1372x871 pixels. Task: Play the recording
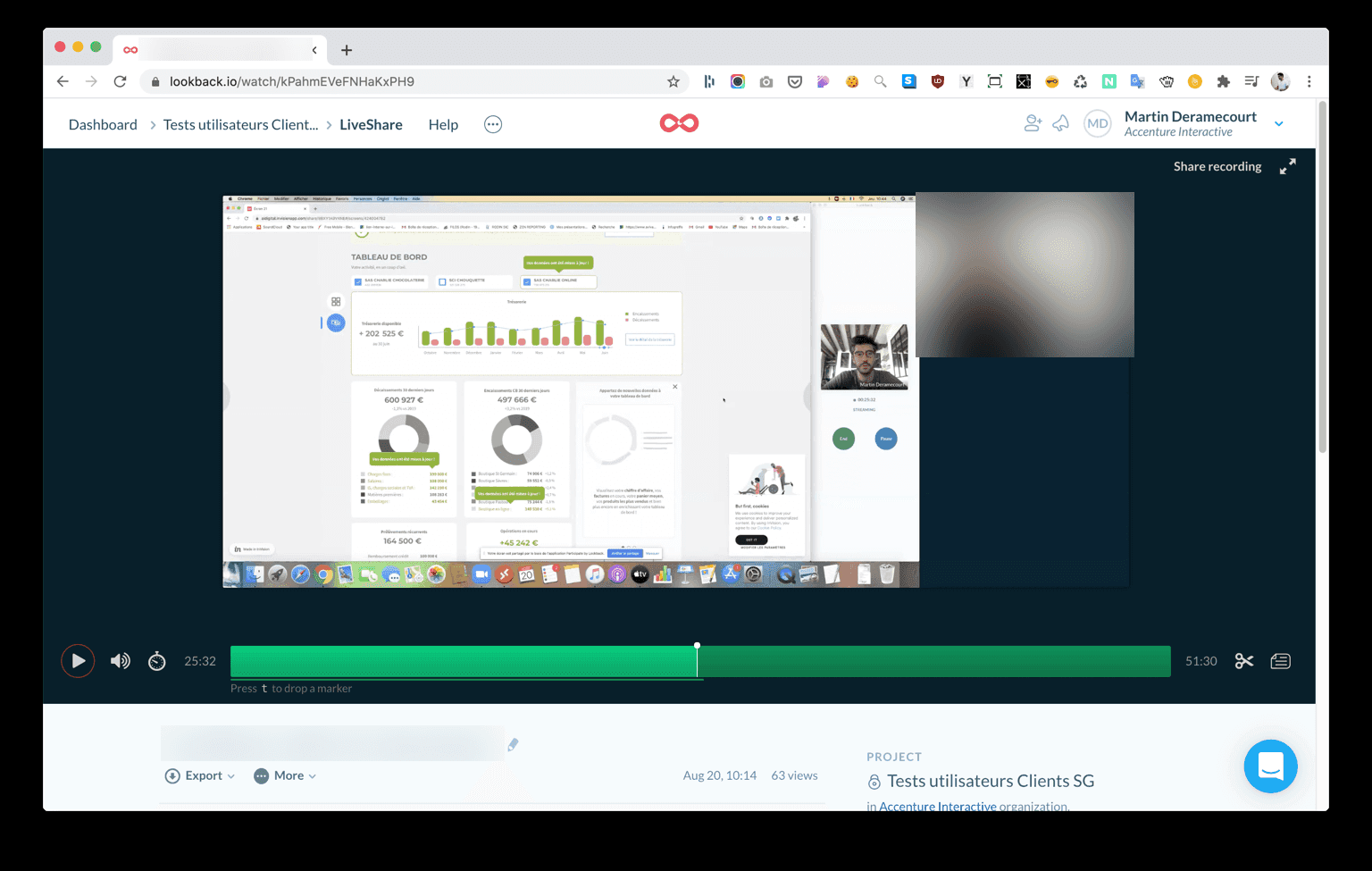pos(78,661)
